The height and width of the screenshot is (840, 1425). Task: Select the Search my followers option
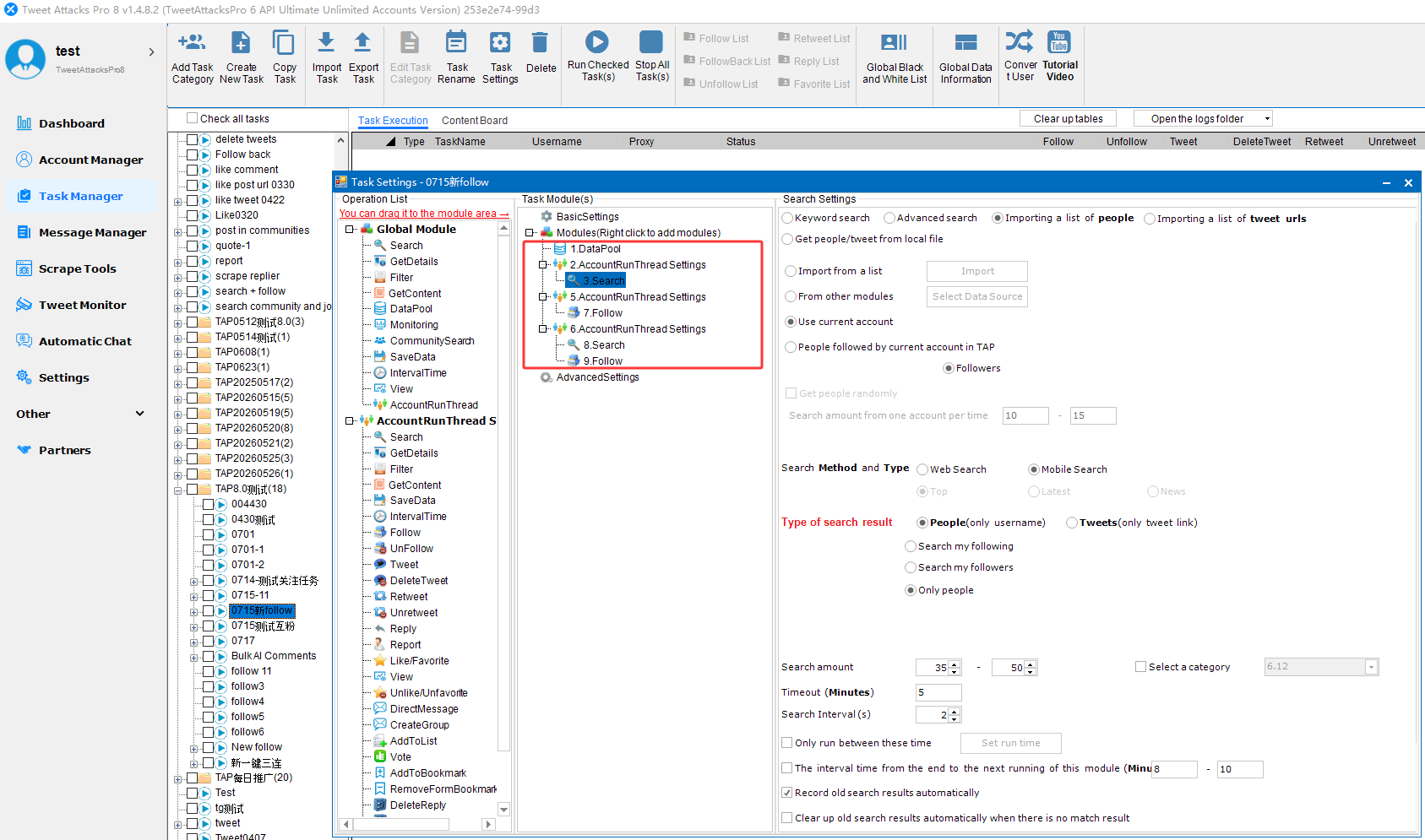click(911, 567)
